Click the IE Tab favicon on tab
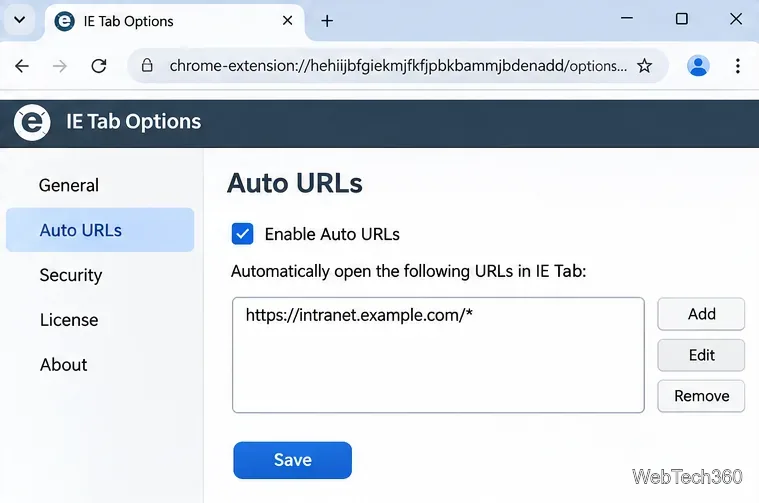 [x=64, y=21]
